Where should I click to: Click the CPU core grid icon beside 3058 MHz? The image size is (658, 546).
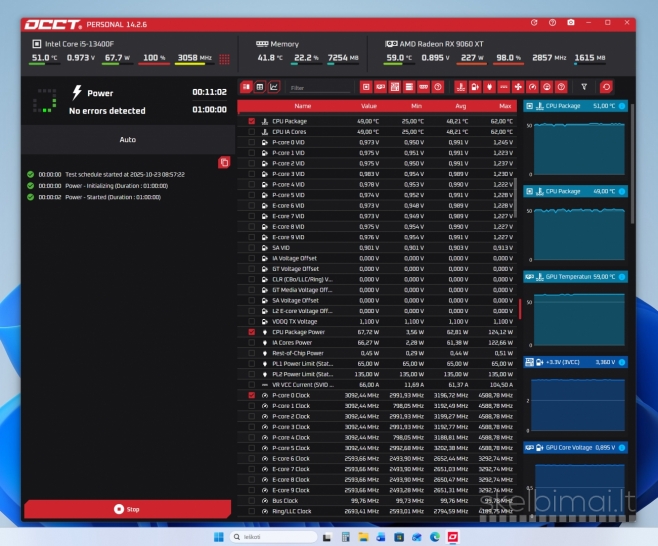pyautogui.click(x=224, y=59)
